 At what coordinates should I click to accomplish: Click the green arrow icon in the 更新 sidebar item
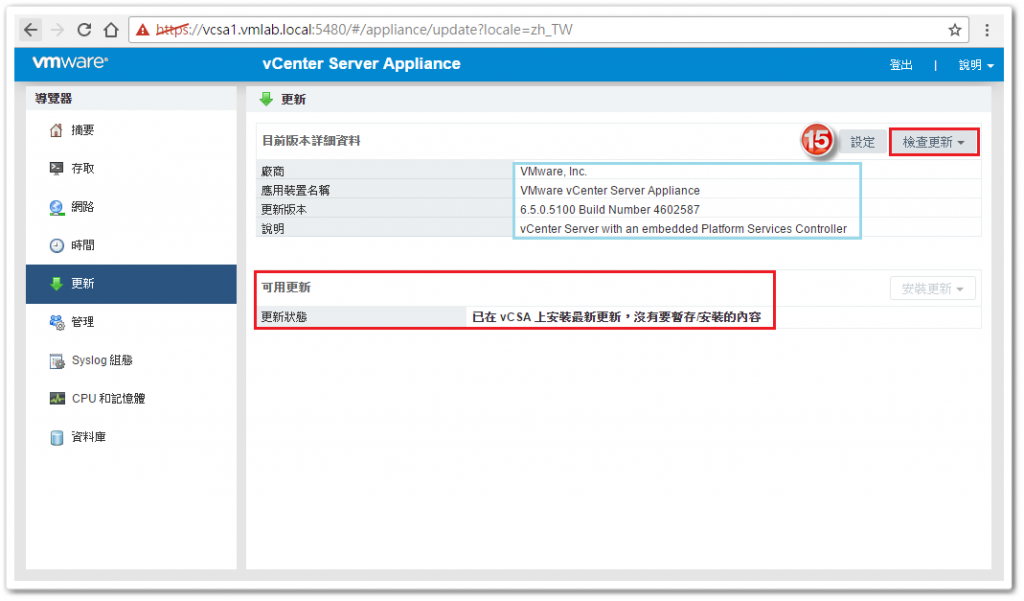pos(57,284)
